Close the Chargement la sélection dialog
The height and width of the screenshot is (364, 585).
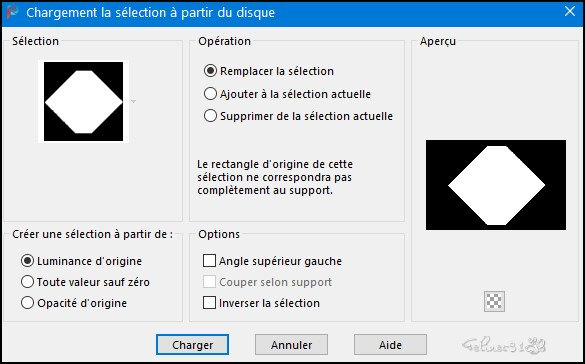569,12
